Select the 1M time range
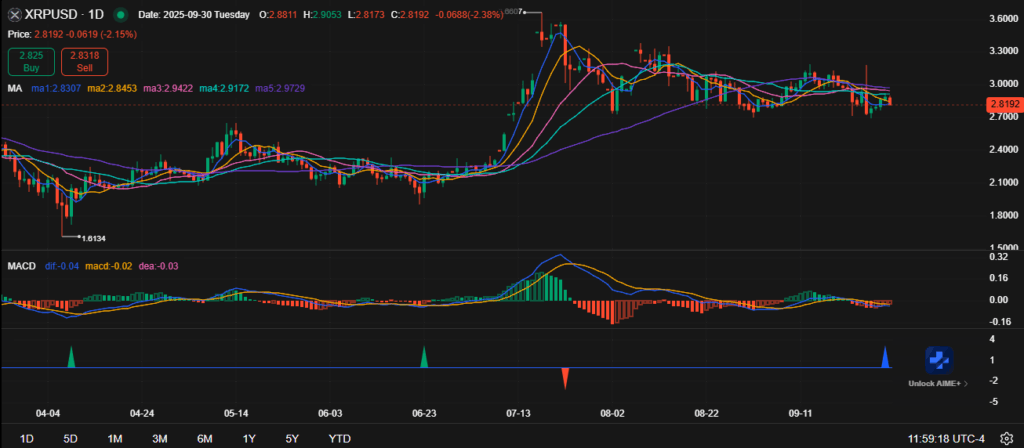Screen dimensions: 1024x448 (x=115, y=438)
